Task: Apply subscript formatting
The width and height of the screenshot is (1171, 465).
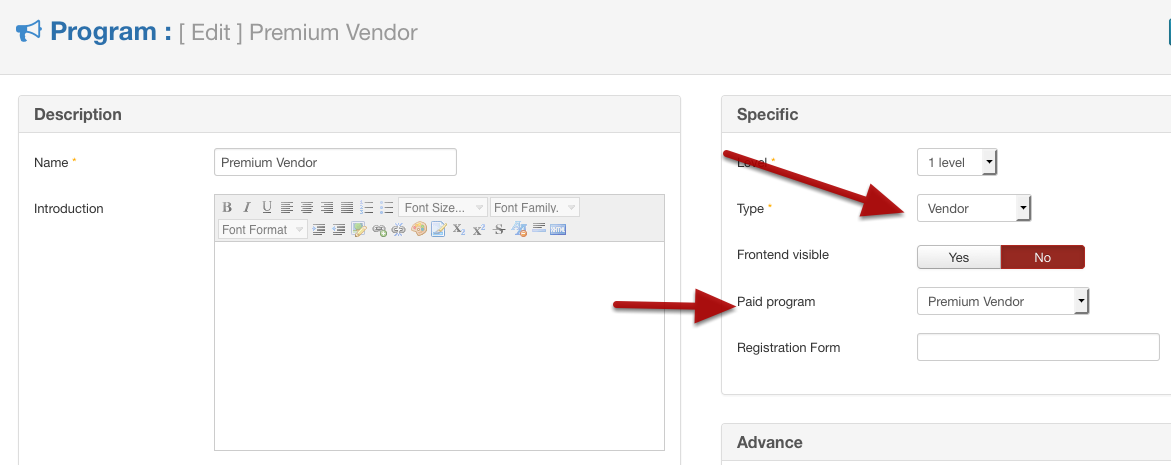Action: pos(459,230)
